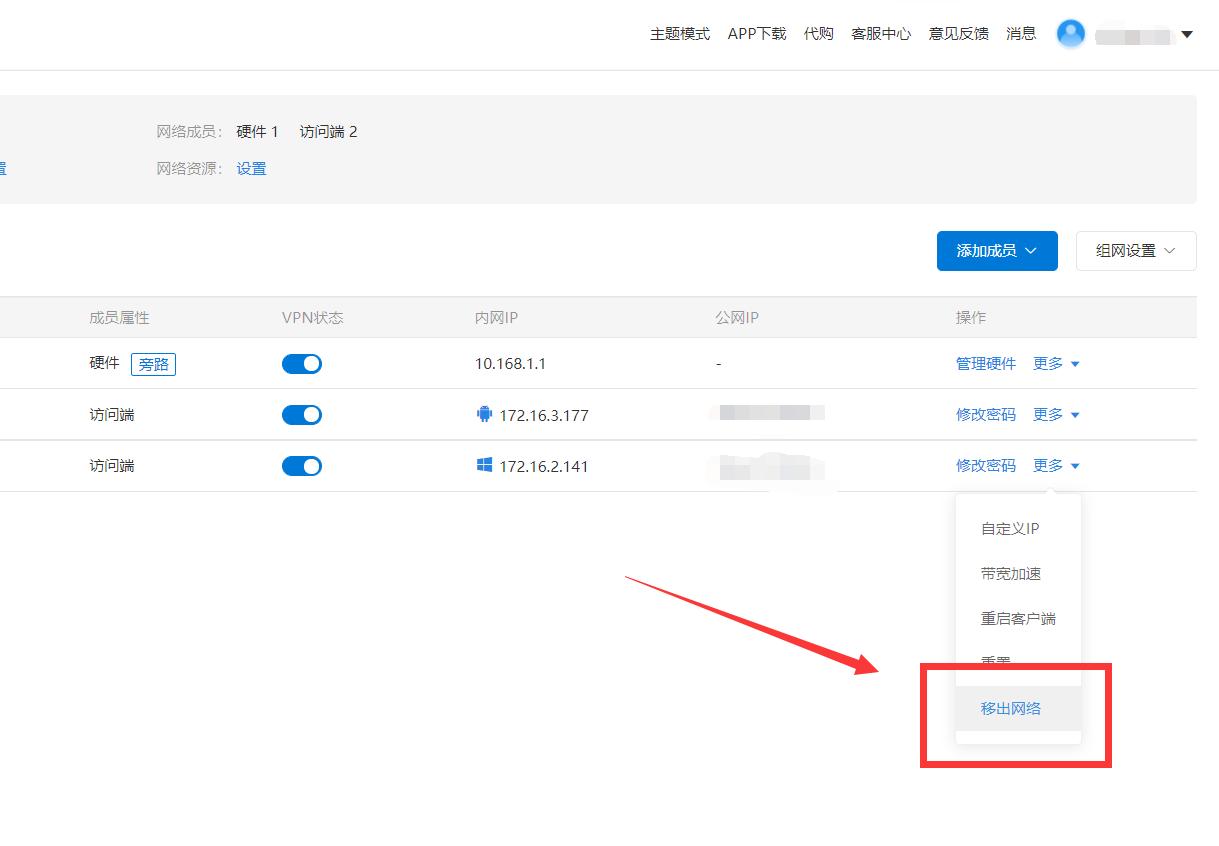
Task: Click 移出网络 inside the highlighted menu
Action: click(1012, 707)
